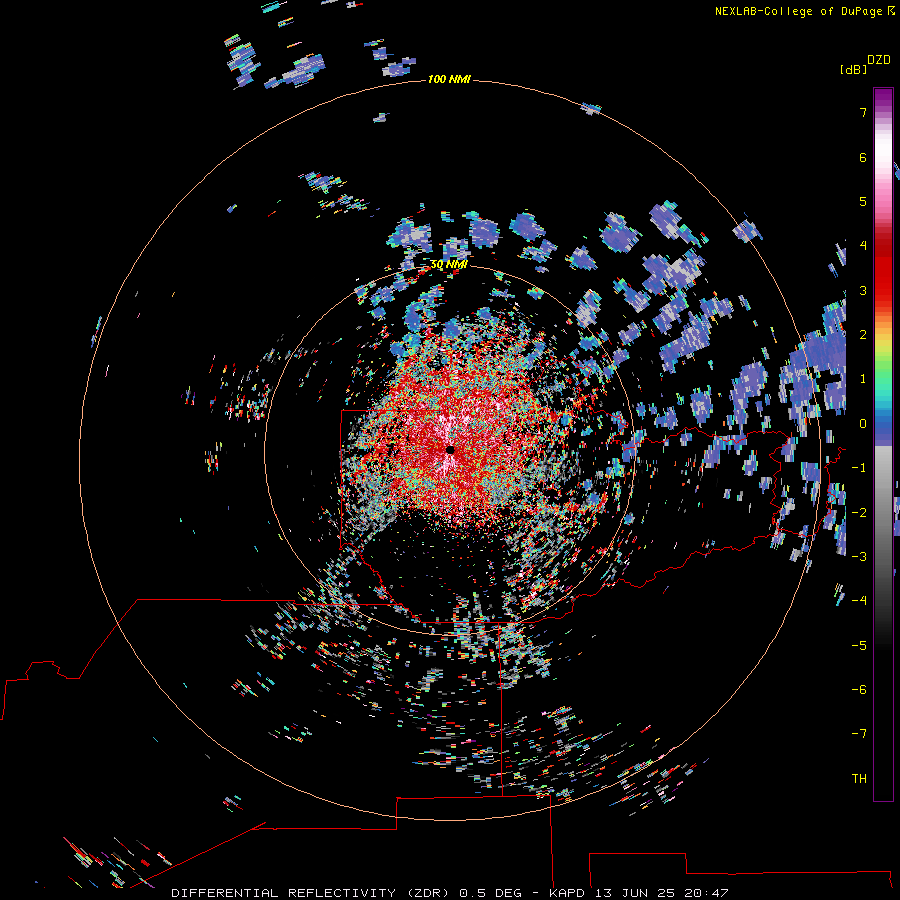The height and width of the screenshot is (900, 900).
Task: Click the 'DZD' color scale title
Action: [879, 60]
